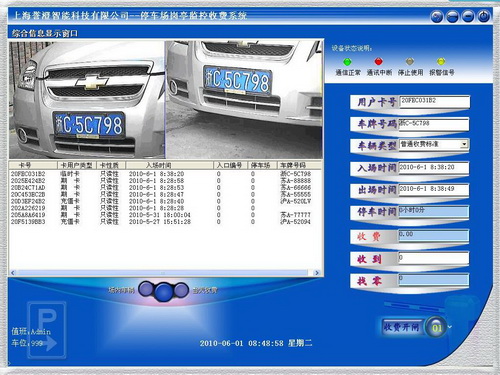Sort list by the 入场时间 column header

pos(170,165)
